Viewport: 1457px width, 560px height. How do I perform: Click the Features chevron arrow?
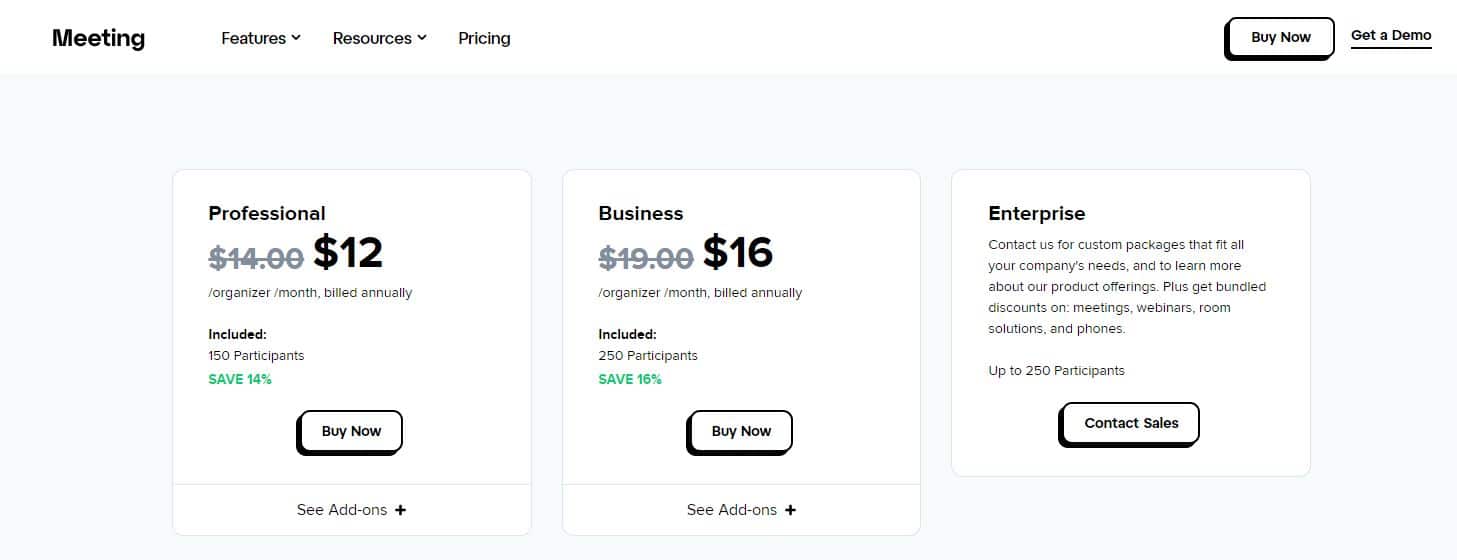click(296, 38)
